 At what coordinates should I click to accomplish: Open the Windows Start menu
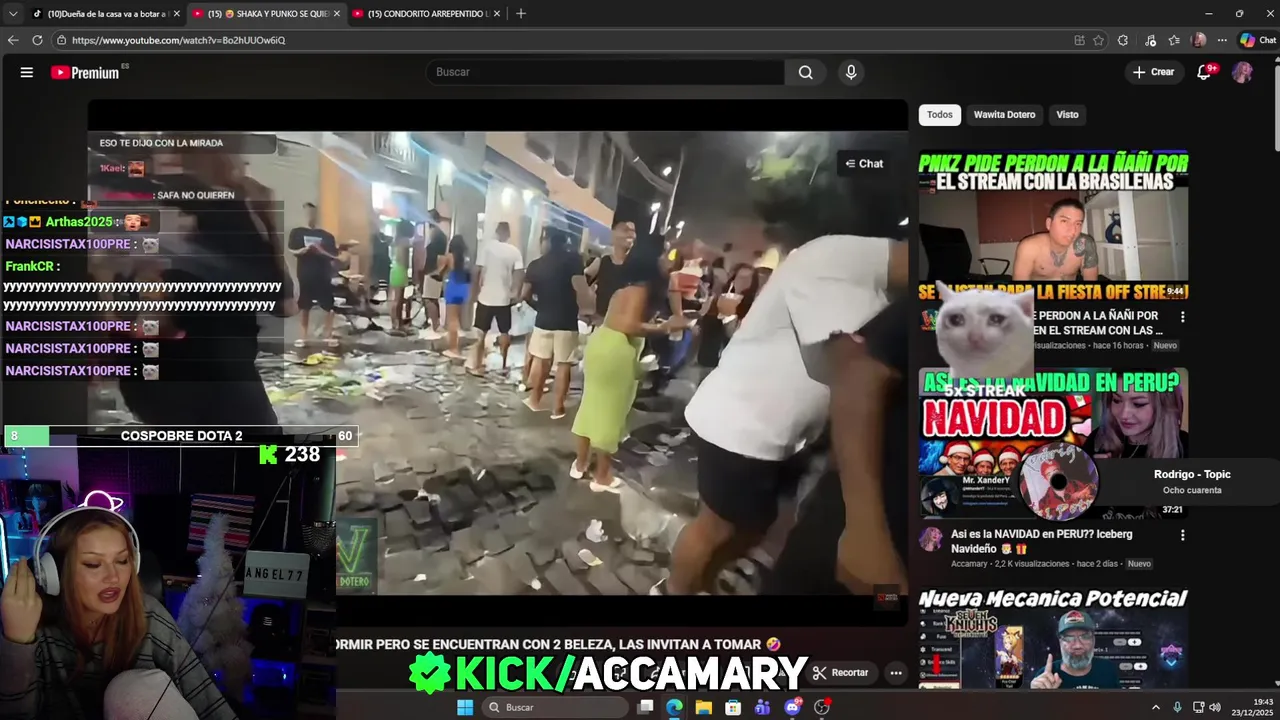465,707
